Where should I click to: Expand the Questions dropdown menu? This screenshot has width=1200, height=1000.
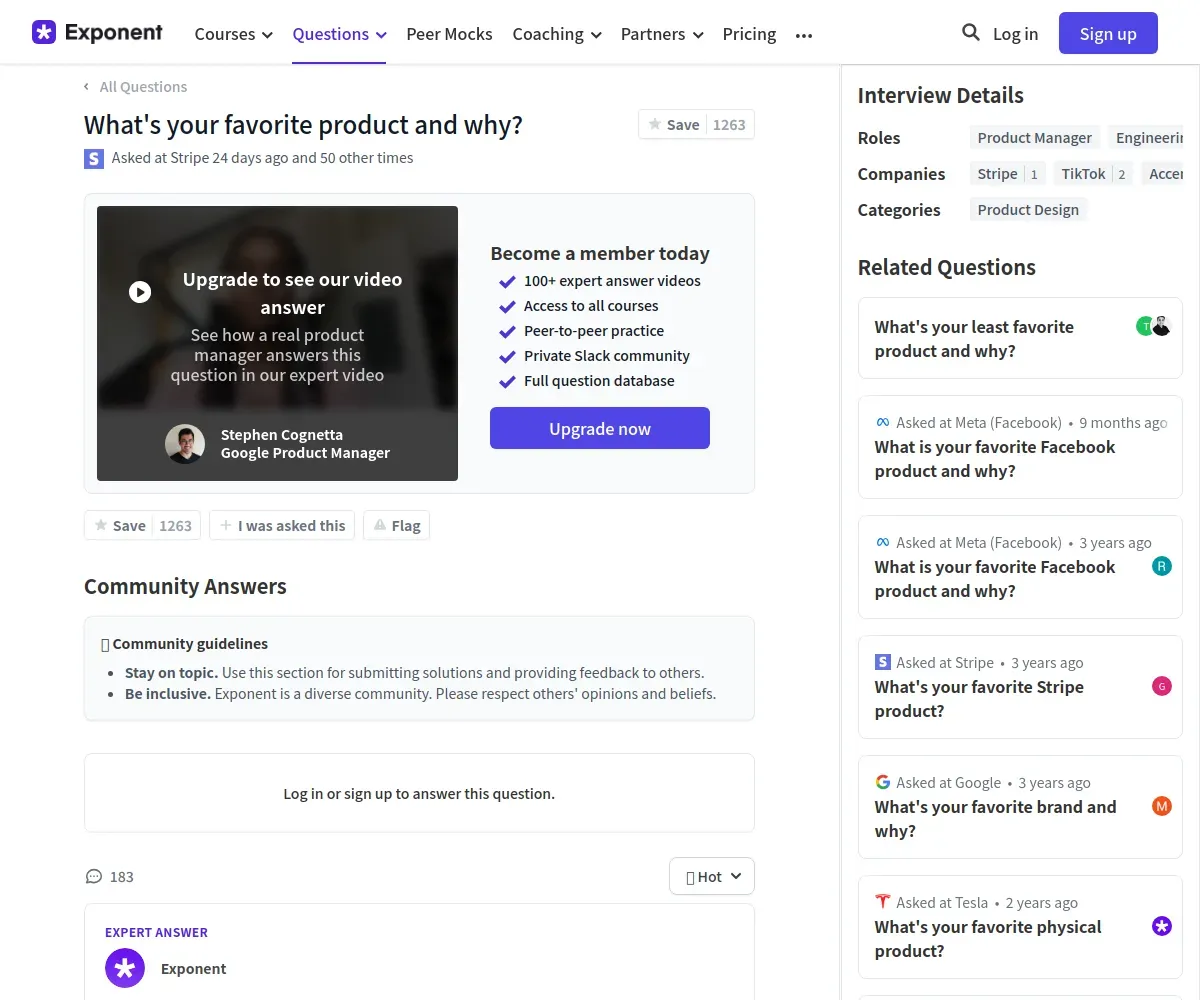point(339,34)
